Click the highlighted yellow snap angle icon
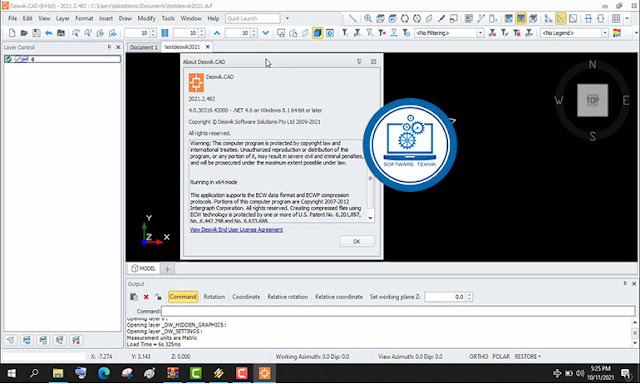The width and height of the screenshot is (640, 384). point(560,18)
